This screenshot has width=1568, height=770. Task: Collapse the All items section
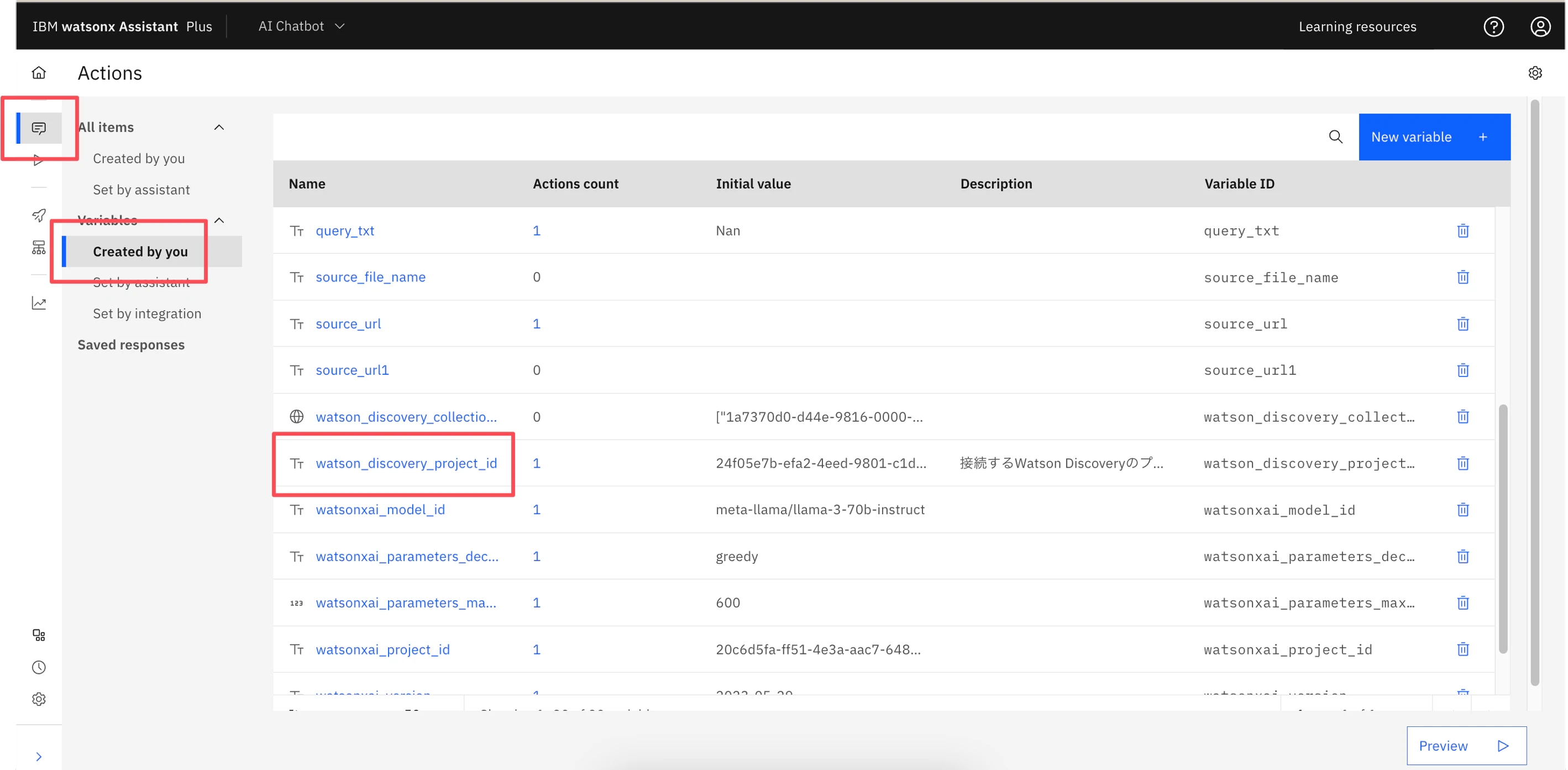(x=219, y=127)
